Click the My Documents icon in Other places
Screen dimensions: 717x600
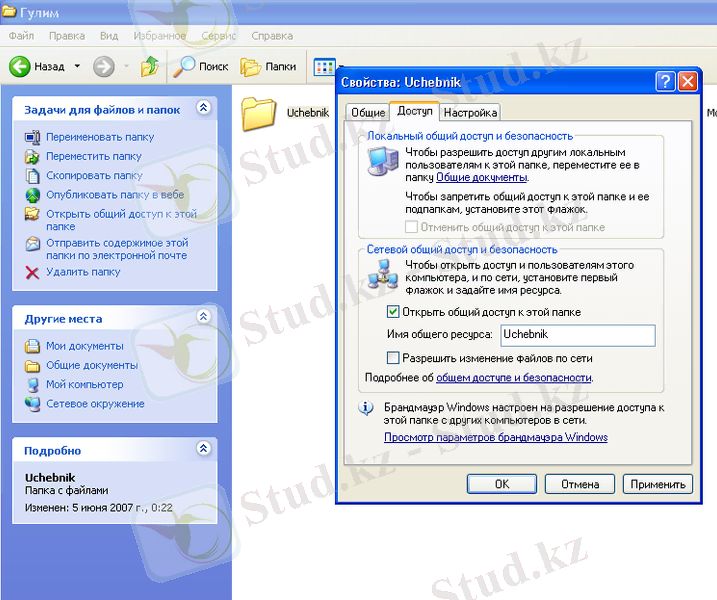coord(32,346)
